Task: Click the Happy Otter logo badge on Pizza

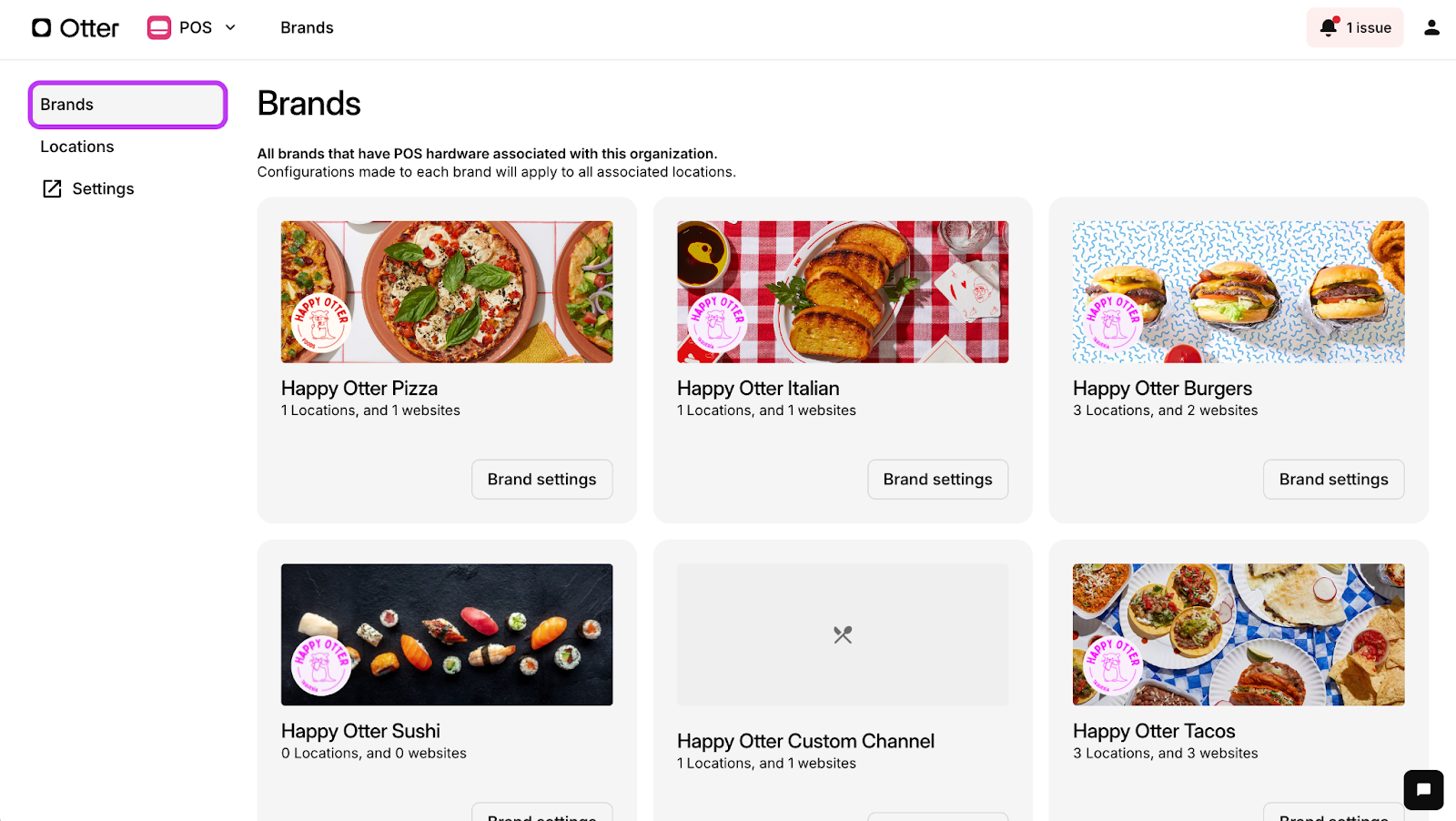Action: (x=321, y=321)
